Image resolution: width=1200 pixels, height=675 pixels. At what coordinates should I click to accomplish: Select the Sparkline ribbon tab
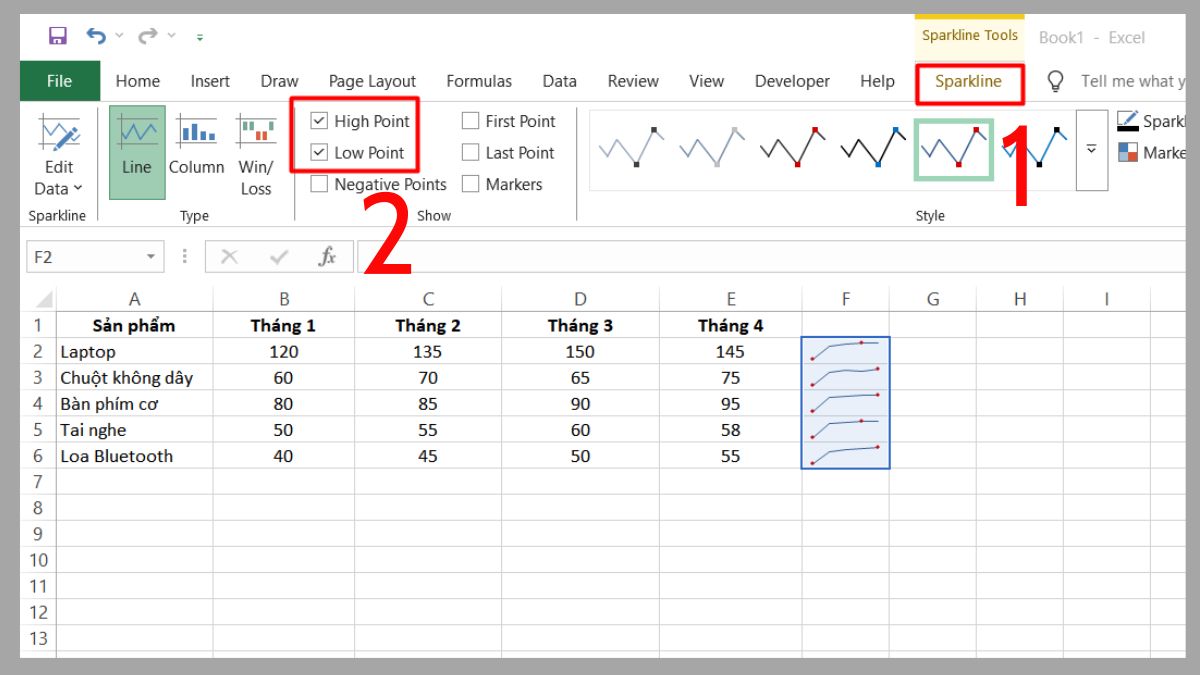click(968, 81)
